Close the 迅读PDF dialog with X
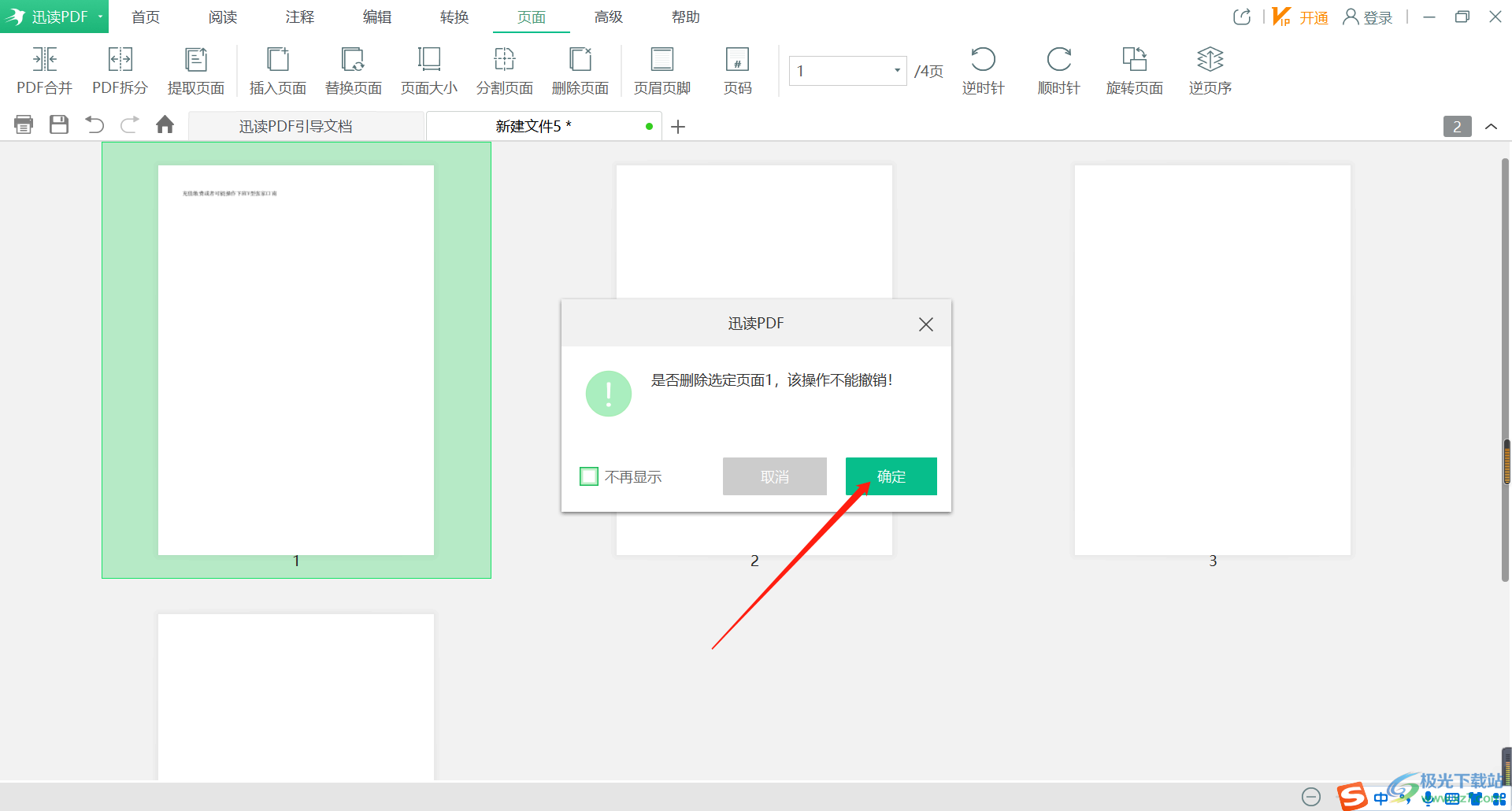 click(926, 324)
